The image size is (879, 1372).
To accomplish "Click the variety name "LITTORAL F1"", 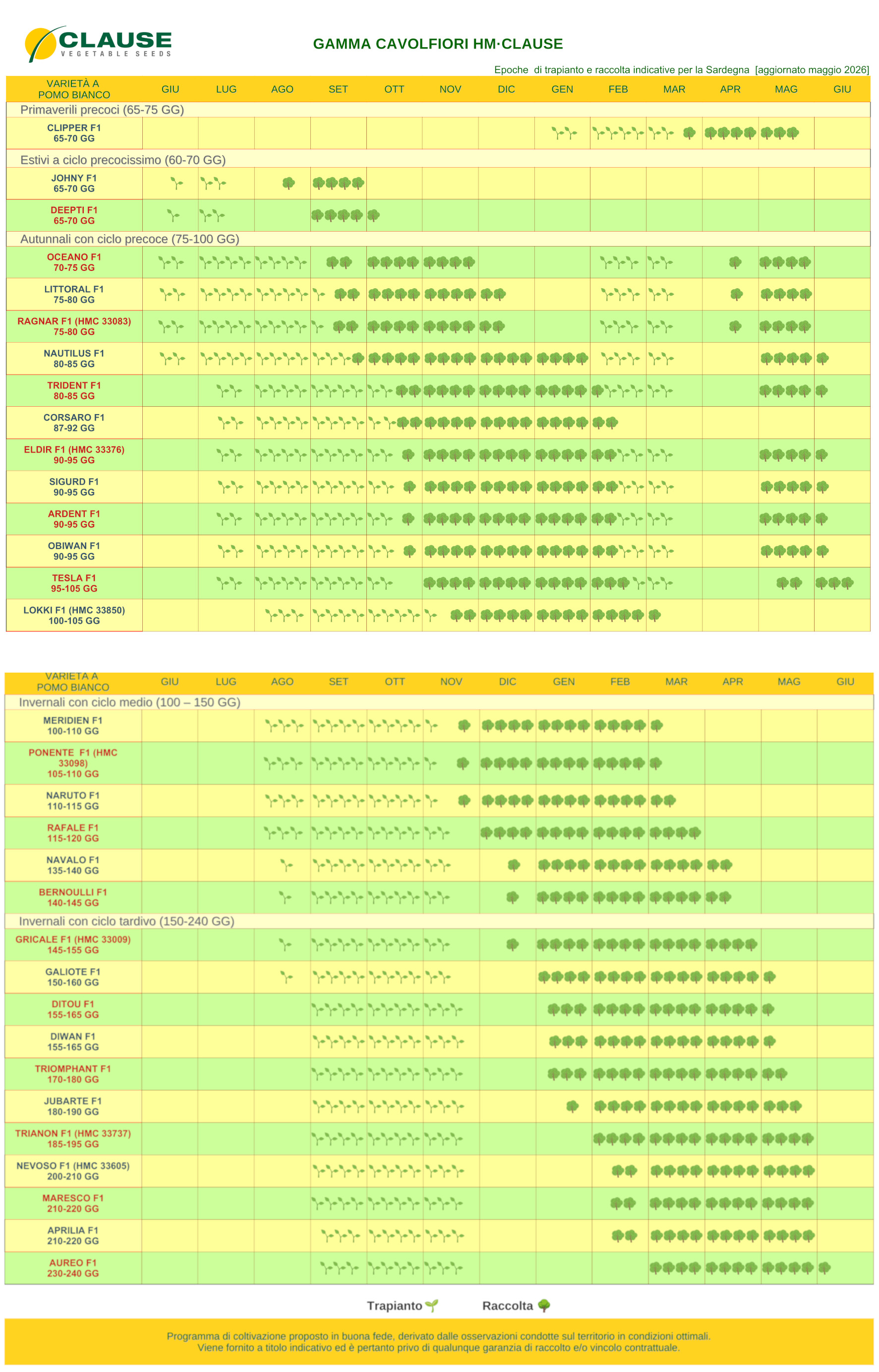I will [74, 289].
